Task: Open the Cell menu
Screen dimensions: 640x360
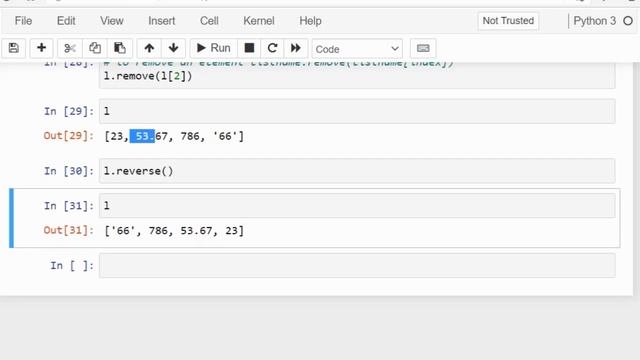Action: tap(209, 21)
